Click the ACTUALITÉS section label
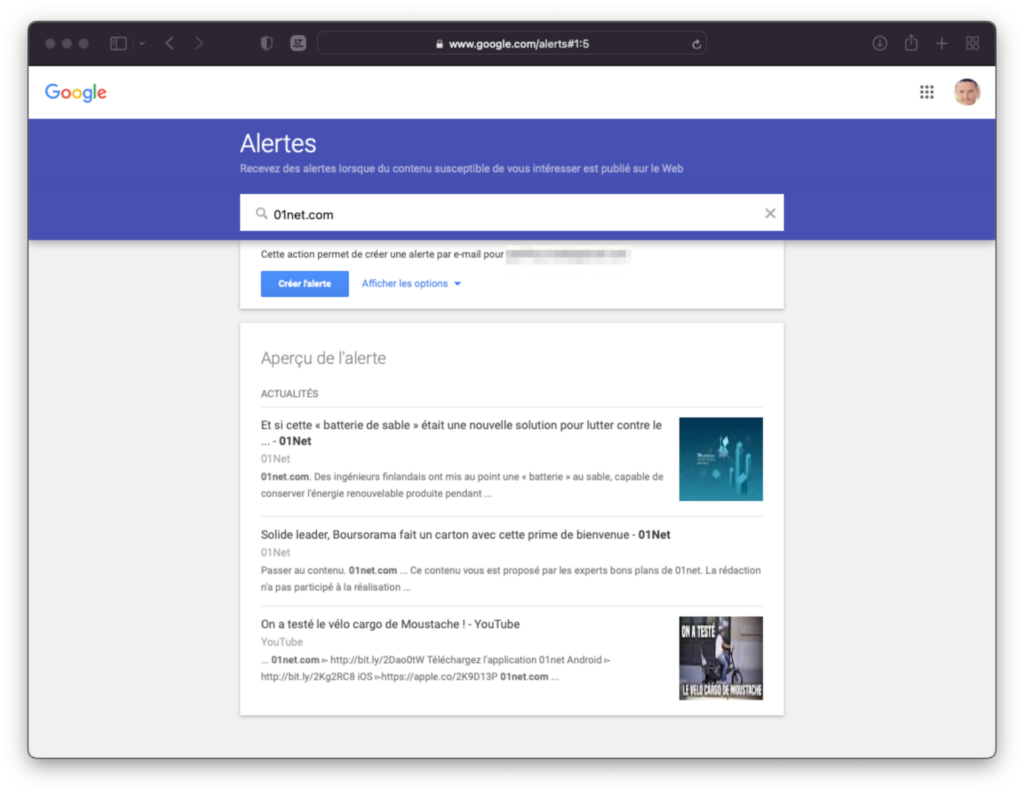The height and width of the screenshot is (793, 1024). click(289, 394)
